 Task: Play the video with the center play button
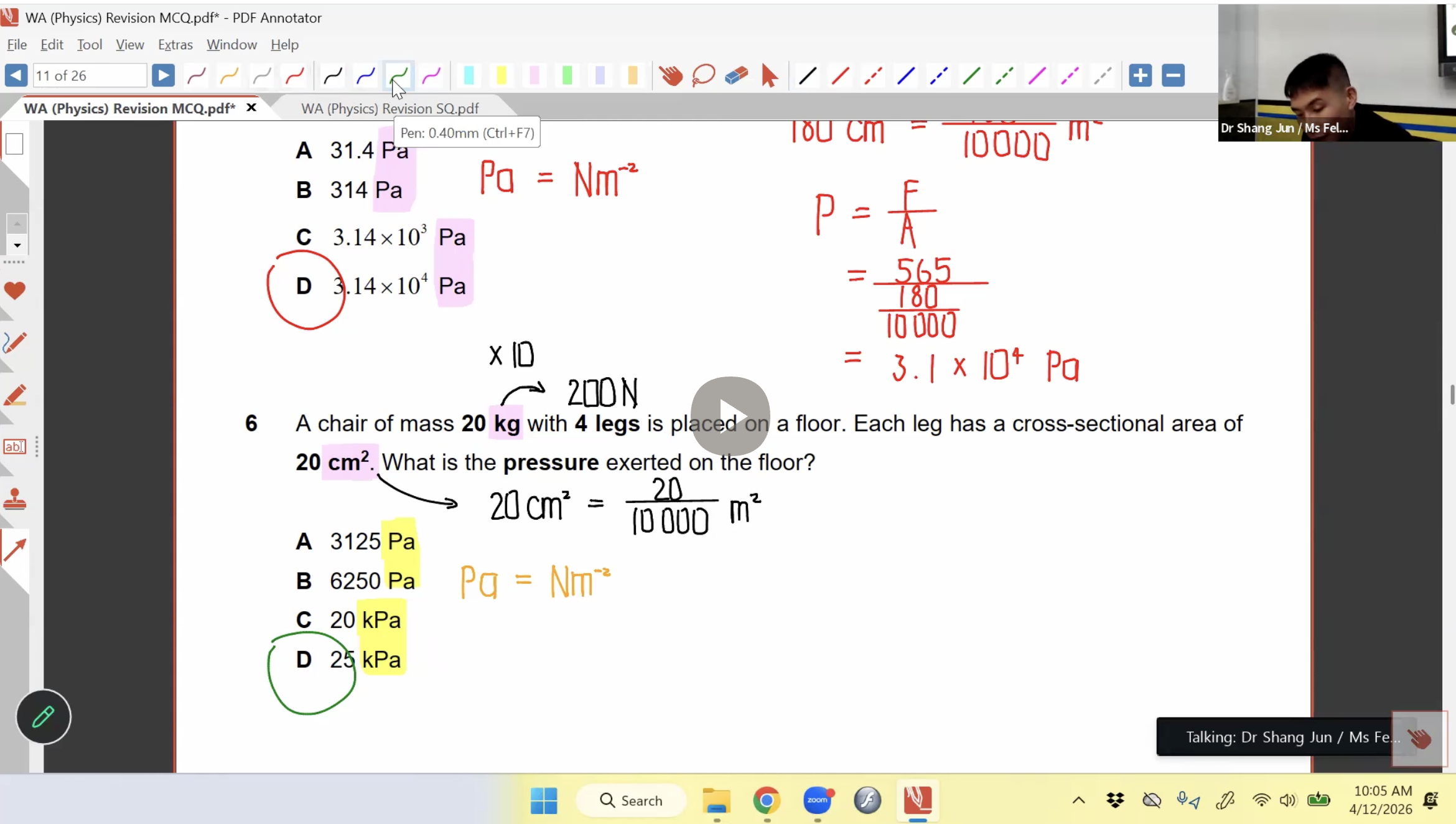(x=730, y=416)
